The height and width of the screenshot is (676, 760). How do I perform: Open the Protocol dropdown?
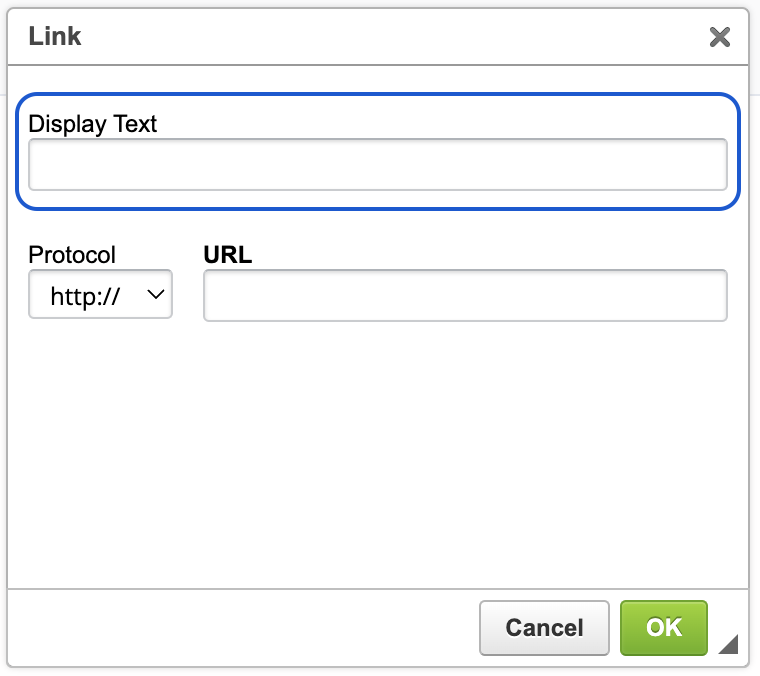coord(100,295)
